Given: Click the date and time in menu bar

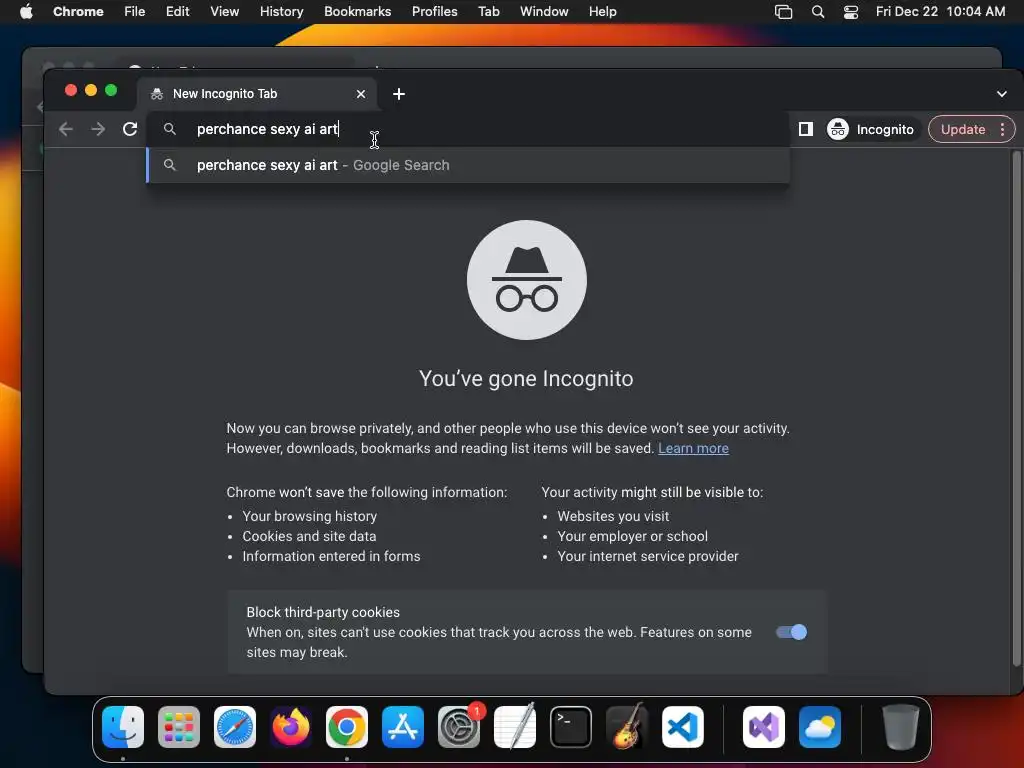Looking at the screenshot, I should (940, 12).
